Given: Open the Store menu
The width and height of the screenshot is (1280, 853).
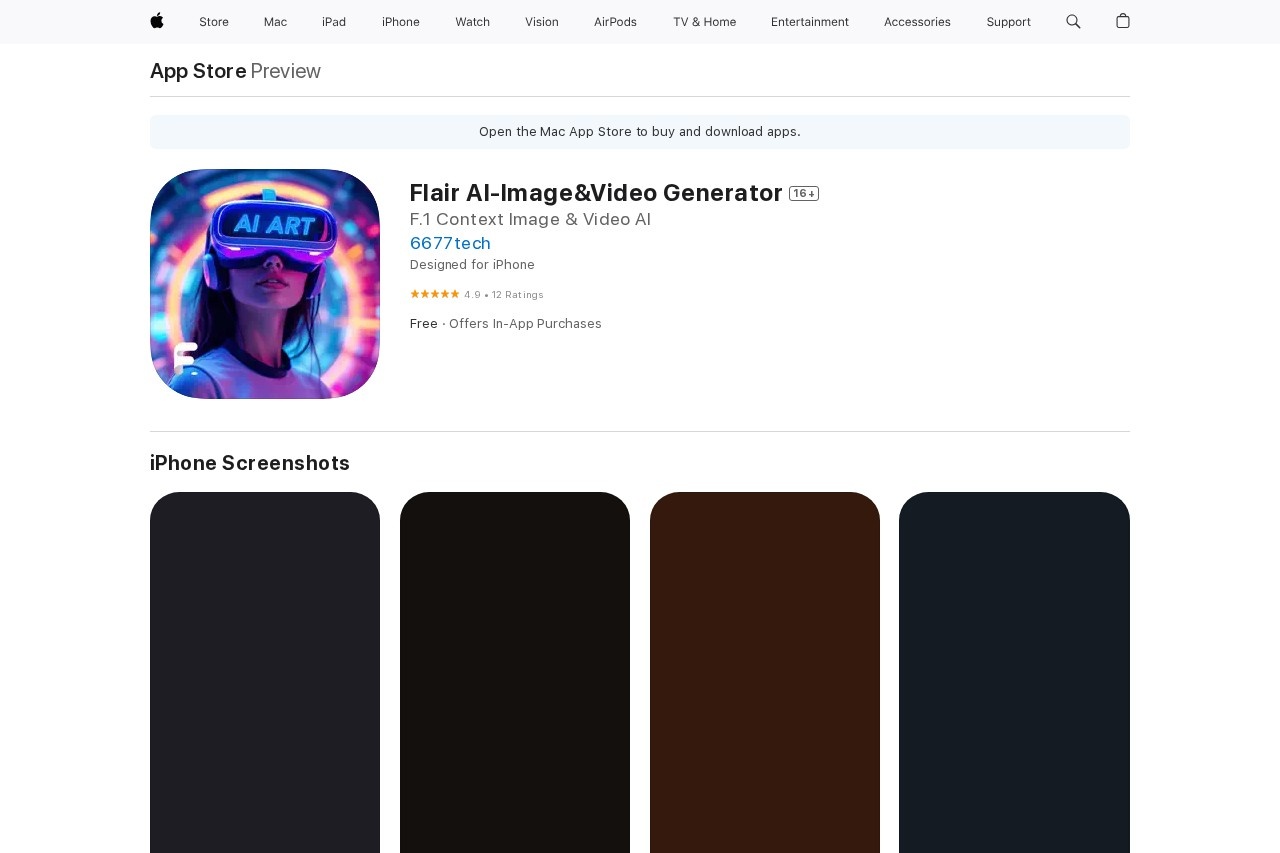Looking at the screenshot, I should tap(214, 22).
